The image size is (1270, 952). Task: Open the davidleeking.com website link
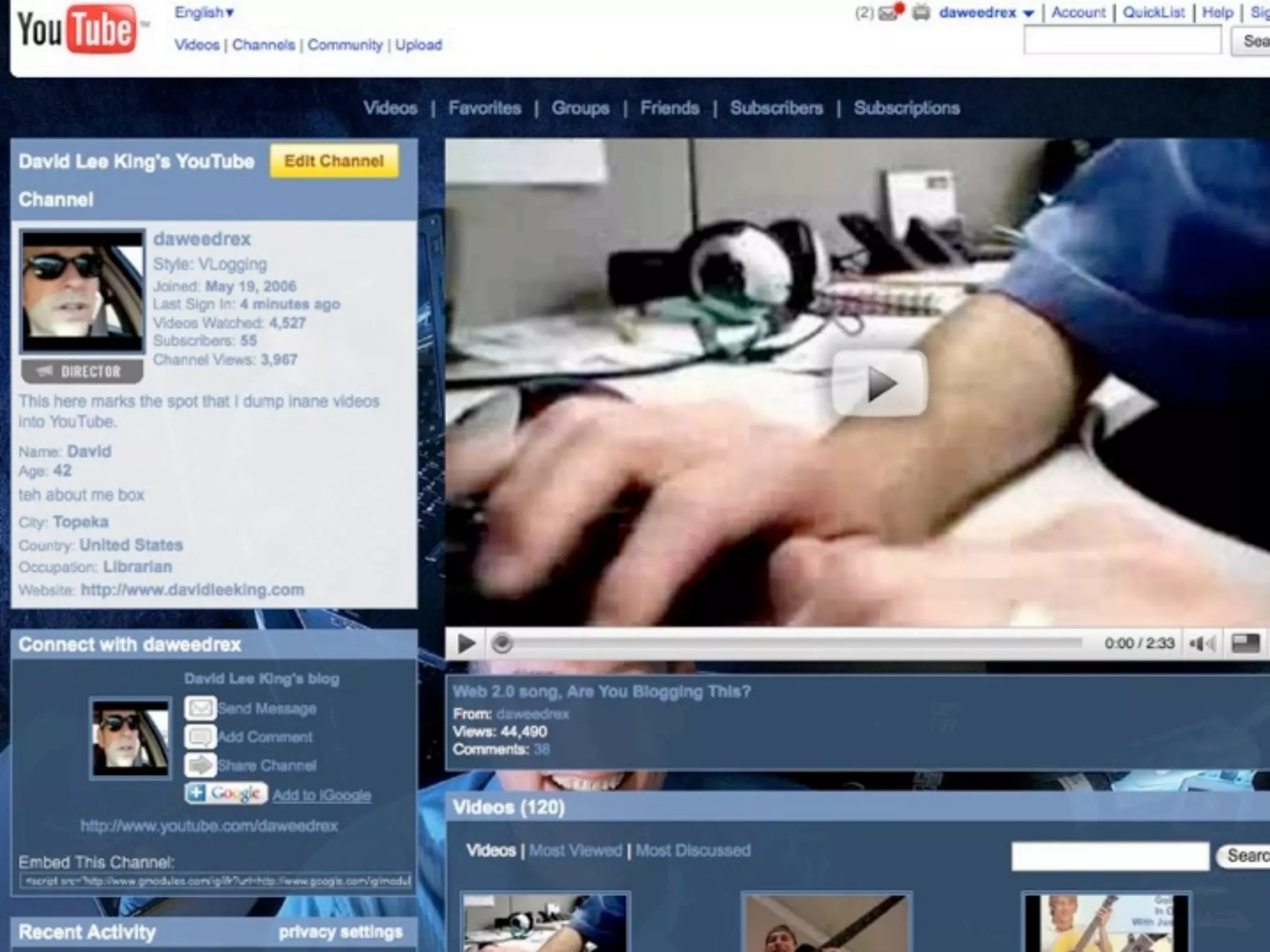(192, 589)
